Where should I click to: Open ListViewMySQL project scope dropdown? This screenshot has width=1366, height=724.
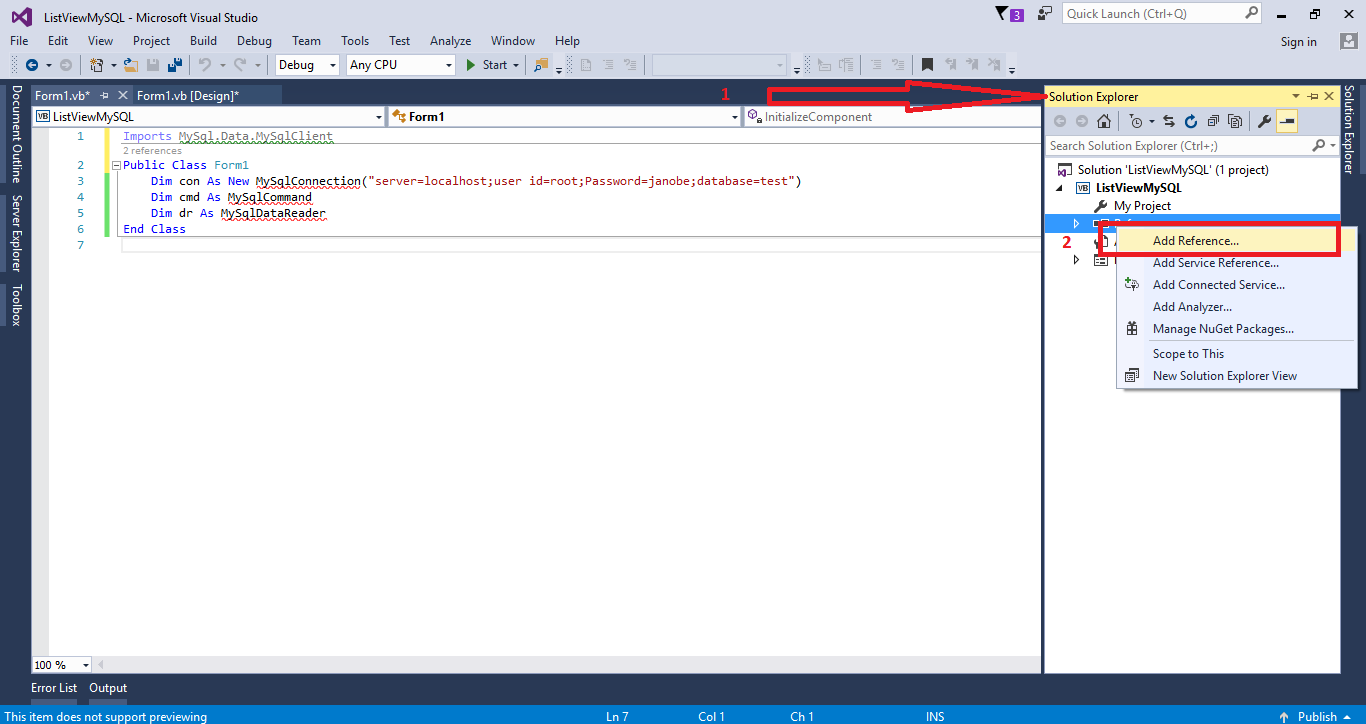click(208, 117)
